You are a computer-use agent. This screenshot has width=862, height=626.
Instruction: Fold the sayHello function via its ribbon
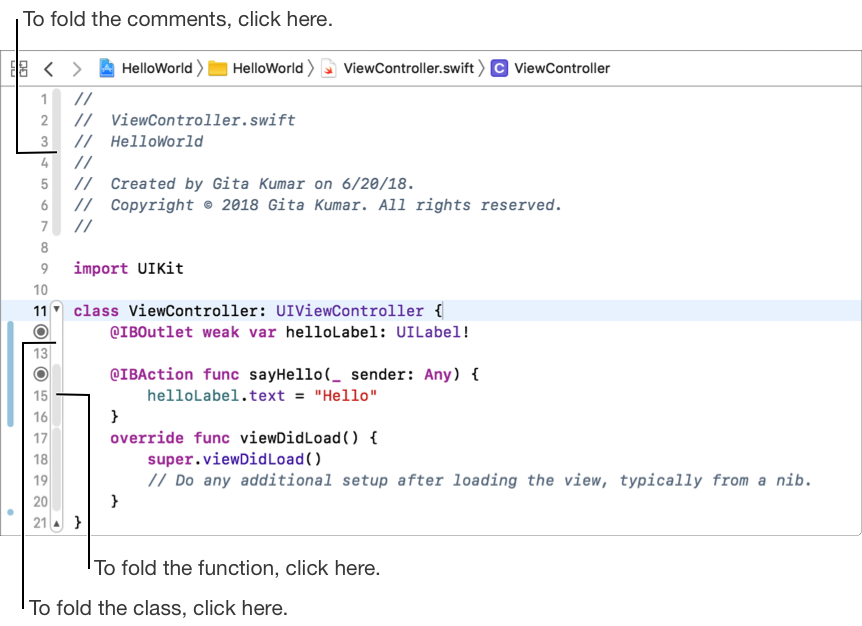point(57,395)
